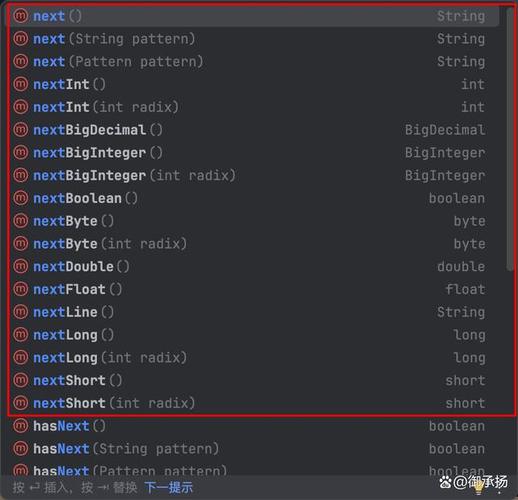
Task: Click the nextLong(int radix) method name
Action: coord(110,358)
